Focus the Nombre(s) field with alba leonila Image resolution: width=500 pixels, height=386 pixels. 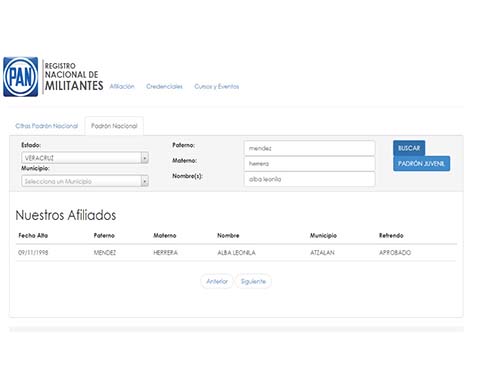tap(309, 179)
